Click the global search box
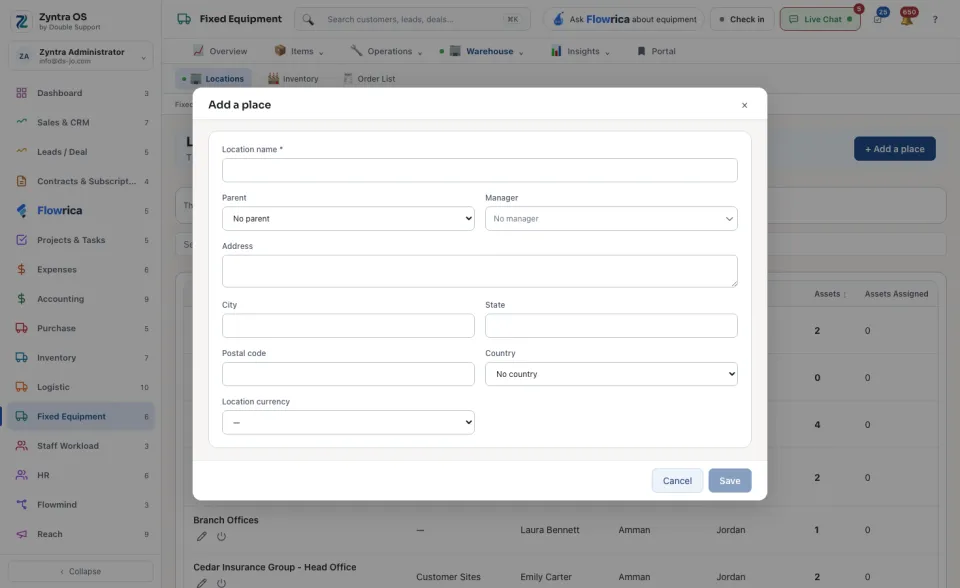The width and height of the screenshot is (960, 588). coord(412,20)
